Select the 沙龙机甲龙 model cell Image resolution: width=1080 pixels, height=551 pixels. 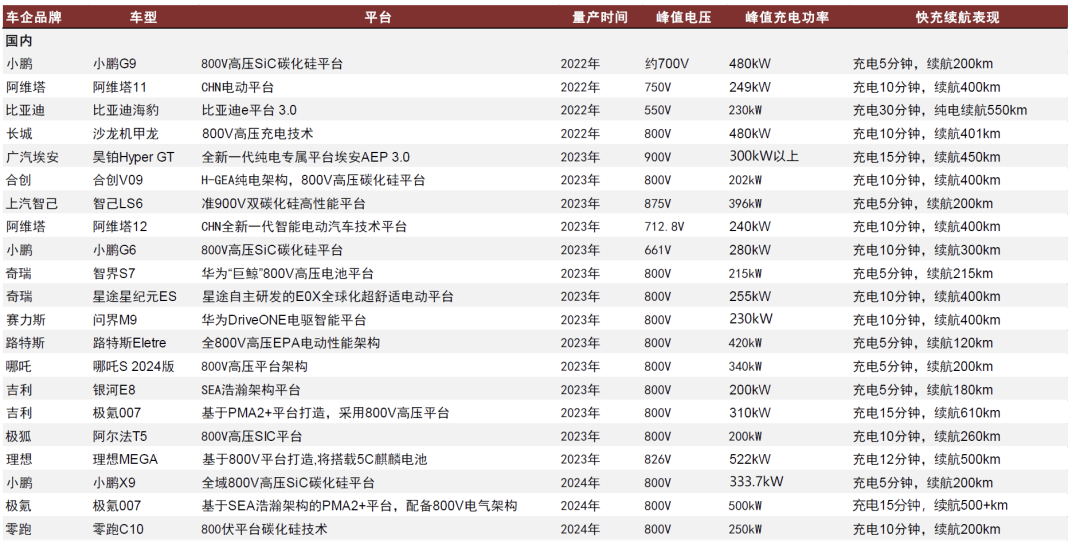(x=126, y=134)
